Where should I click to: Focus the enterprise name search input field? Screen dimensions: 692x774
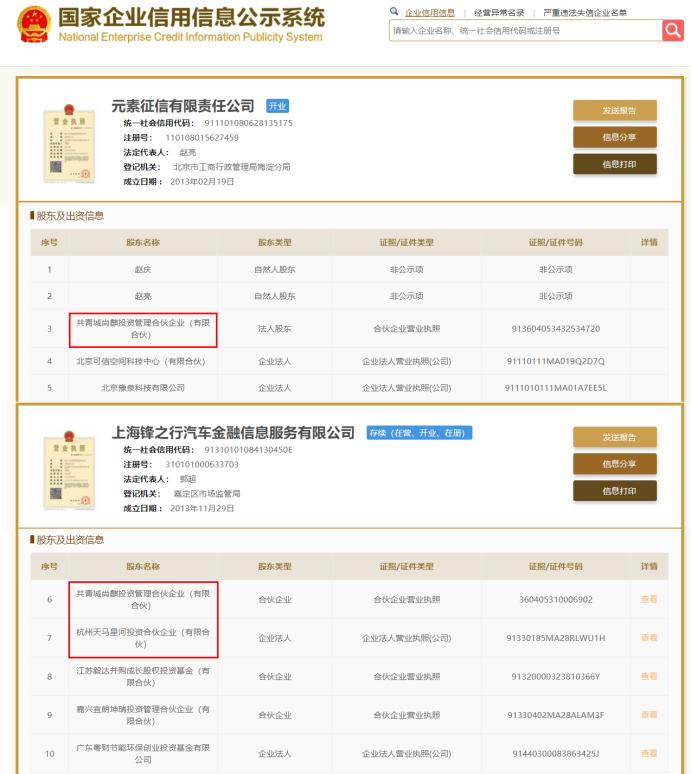coord(525,31)
